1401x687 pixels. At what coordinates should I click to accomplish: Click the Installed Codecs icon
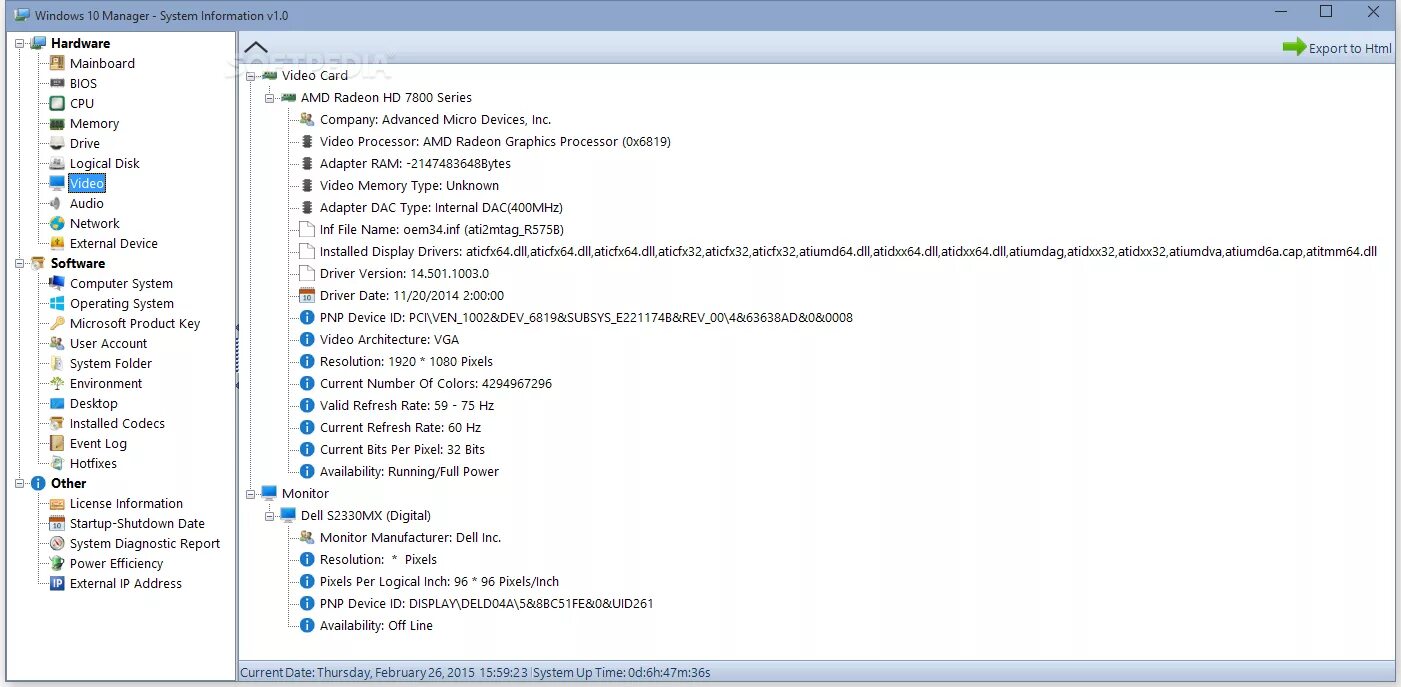coord(57,423)
